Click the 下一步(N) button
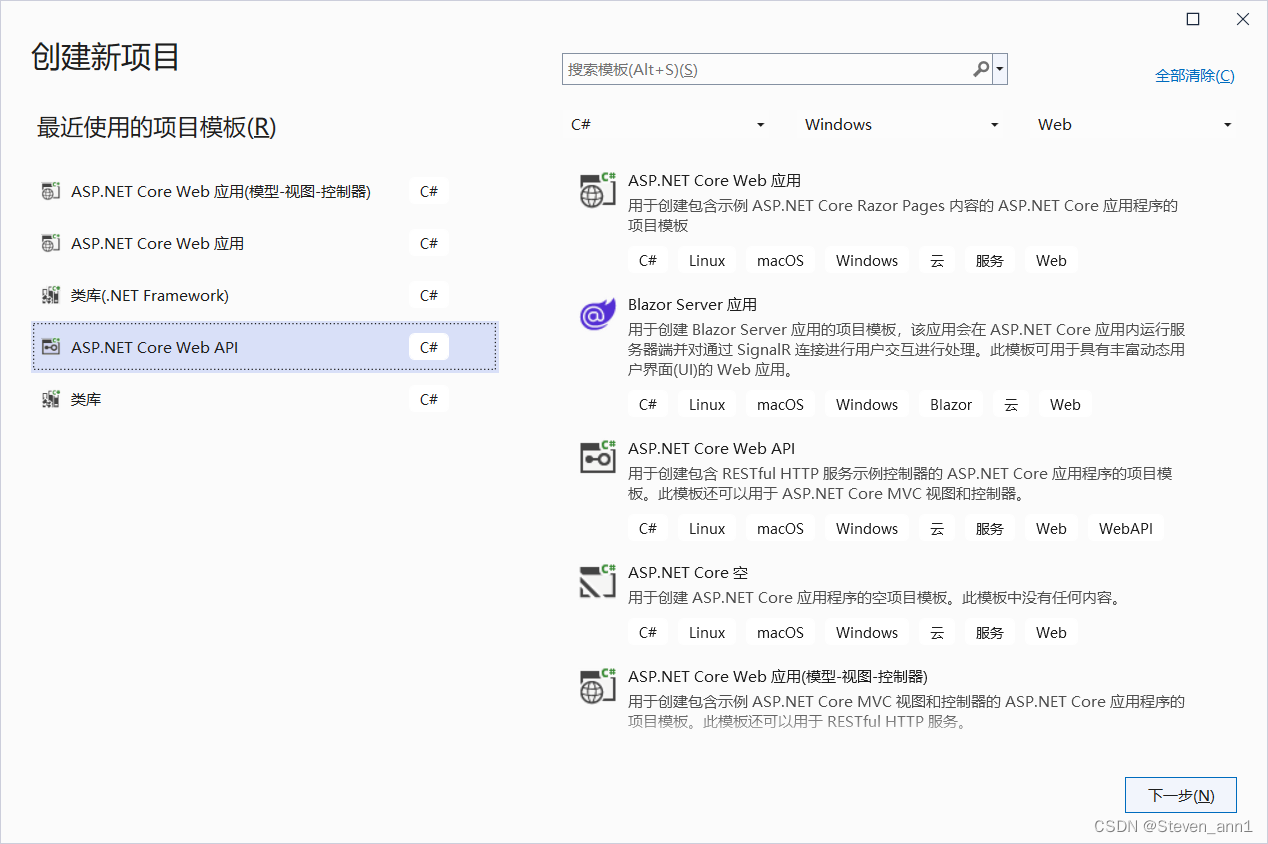Viewport: 1268px width, 844px height. 1181,794
